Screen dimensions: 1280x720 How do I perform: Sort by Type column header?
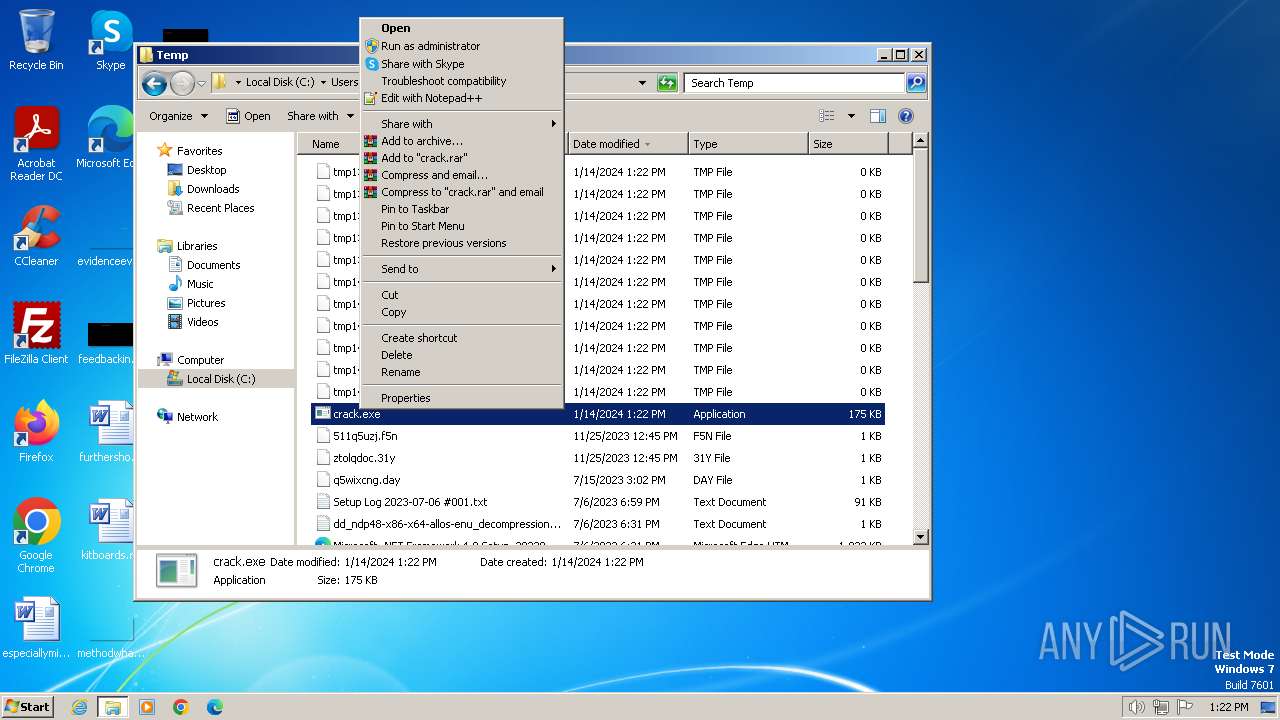tap(748, 144)
